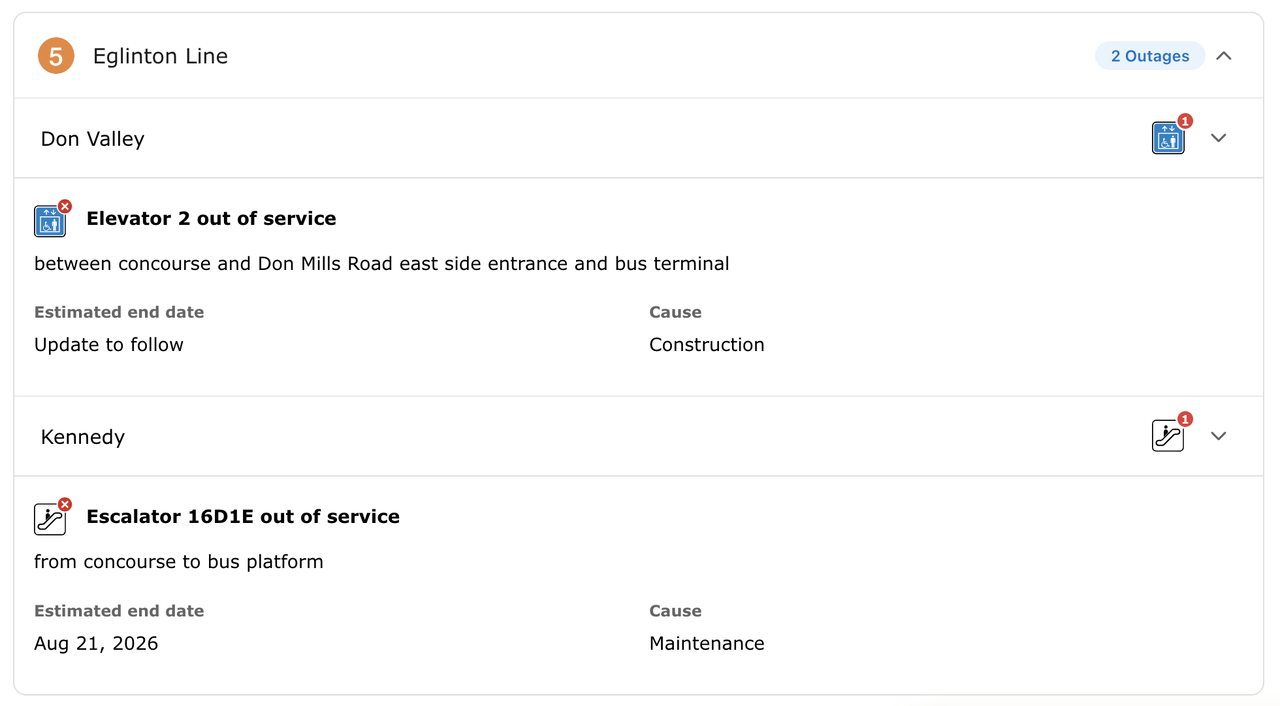Click the 2 Outages badge
This screenshot has height=706, width=1280.
(1149, 56)
